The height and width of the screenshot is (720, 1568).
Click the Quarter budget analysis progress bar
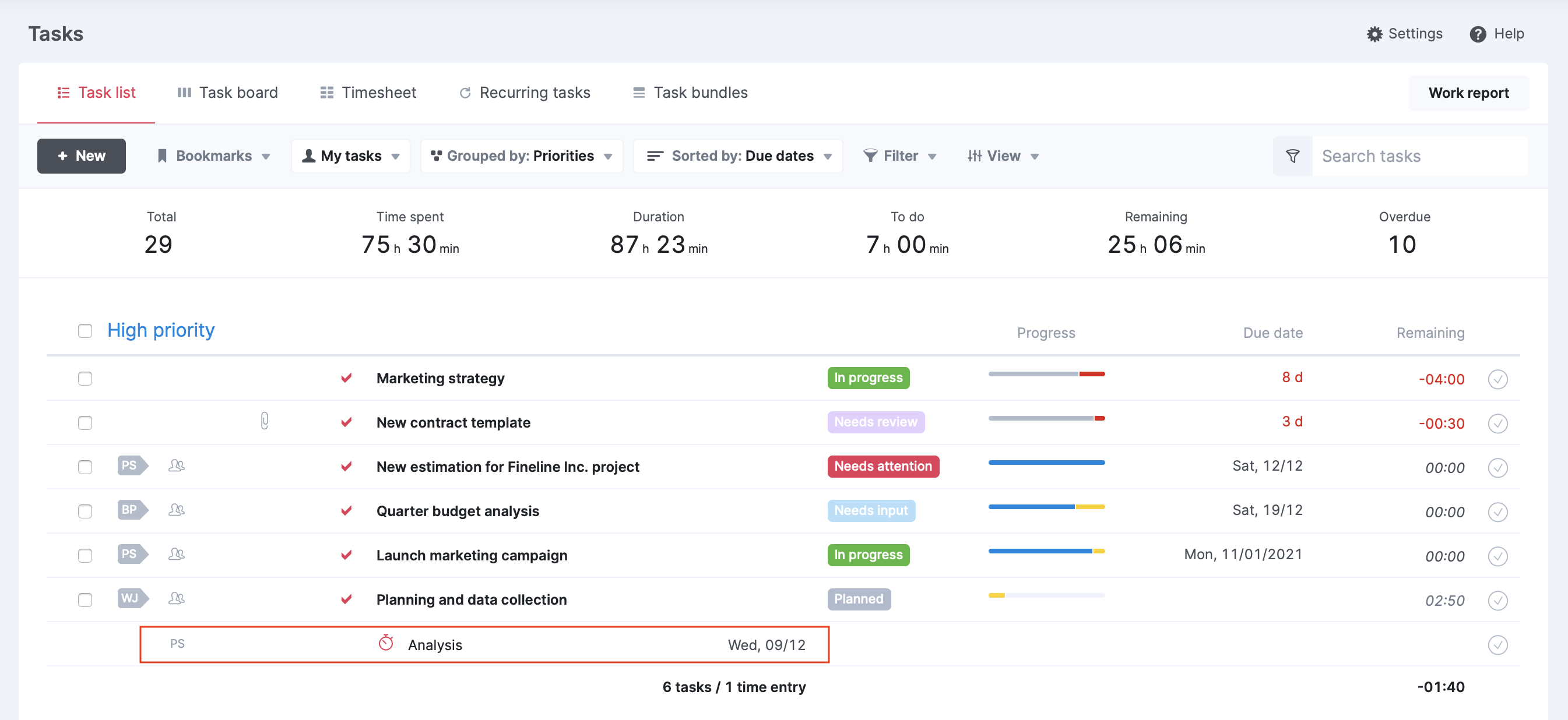pos(1046,507)
